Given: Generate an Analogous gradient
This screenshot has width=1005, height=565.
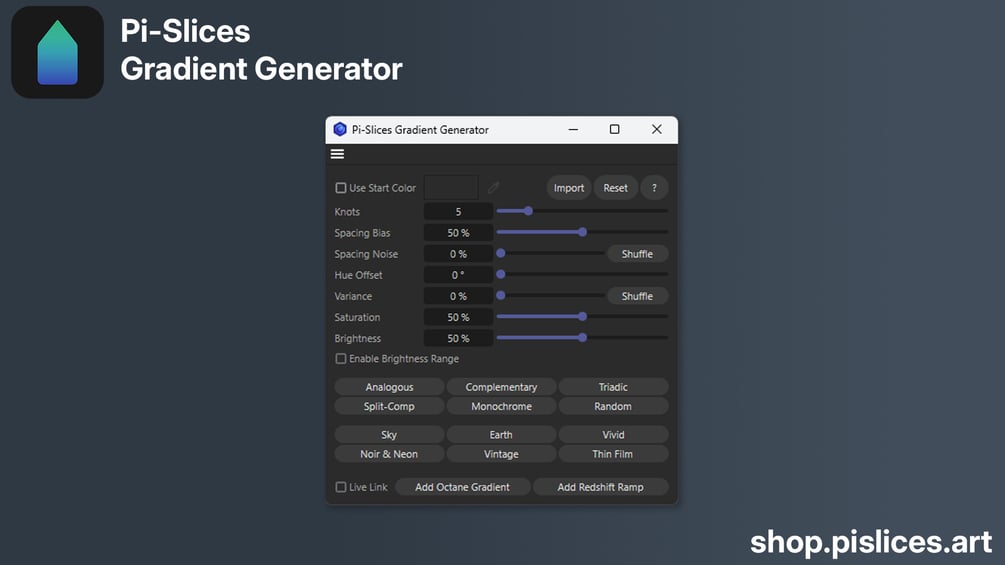Looking at the screenshot, I should [389, 387].
